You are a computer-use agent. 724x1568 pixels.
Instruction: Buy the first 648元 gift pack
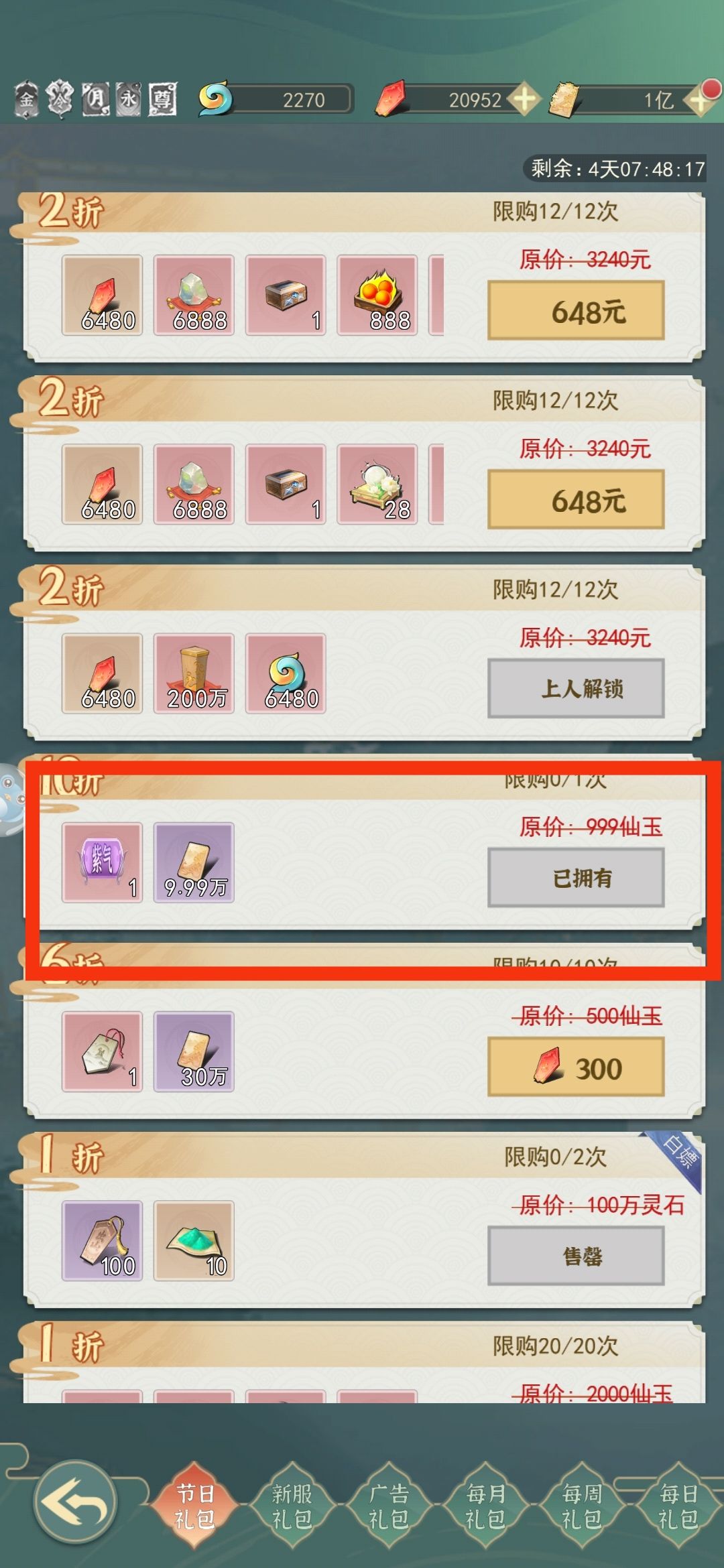tap(576, 311)
